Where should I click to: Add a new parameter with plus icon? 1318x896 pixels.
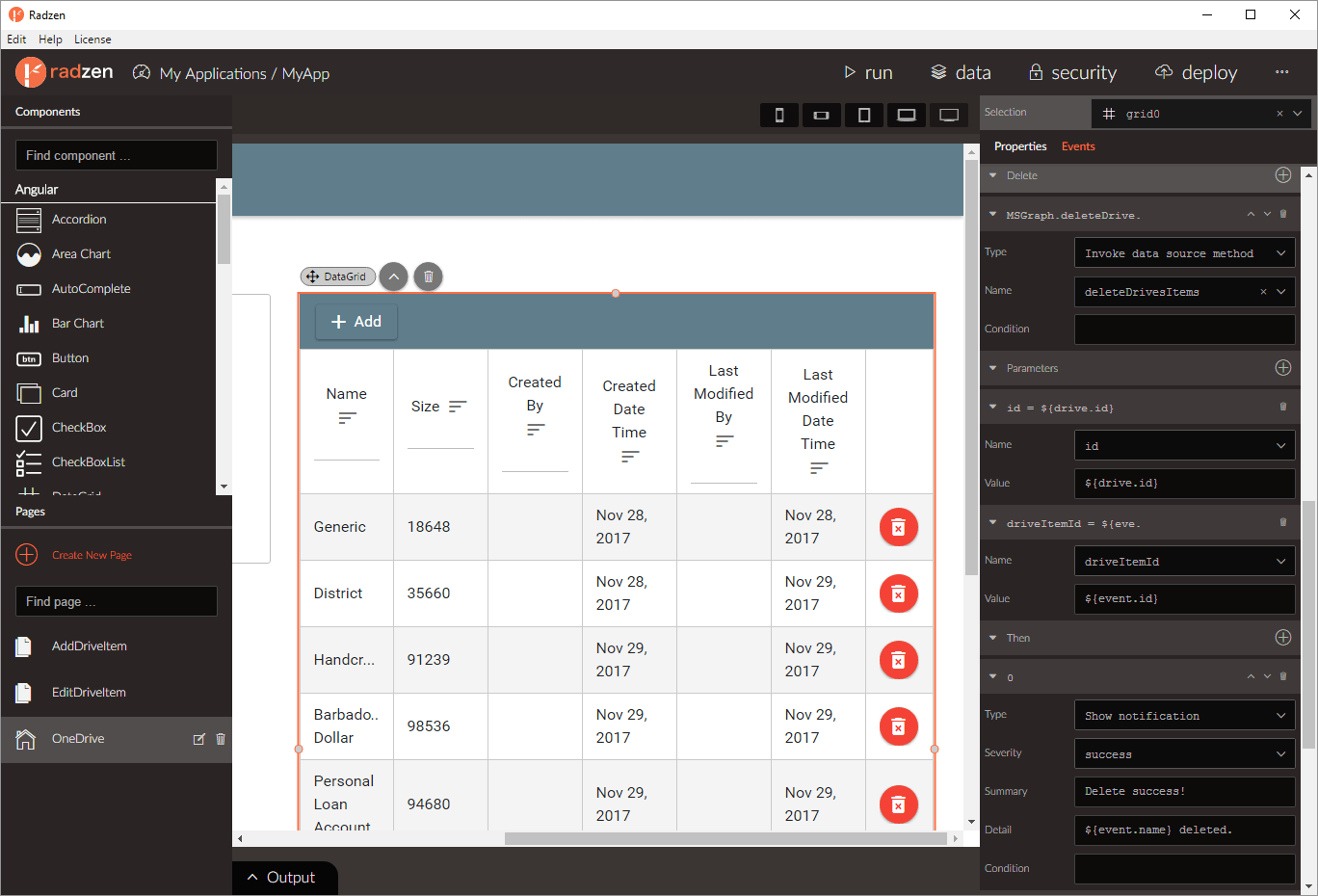[x=1283, y=368]
